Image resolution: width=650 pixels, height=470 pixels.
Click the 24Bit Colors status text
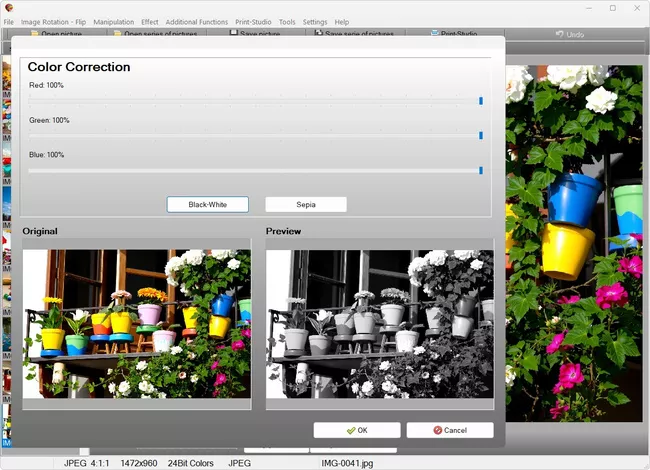click(x=191, y=463)
